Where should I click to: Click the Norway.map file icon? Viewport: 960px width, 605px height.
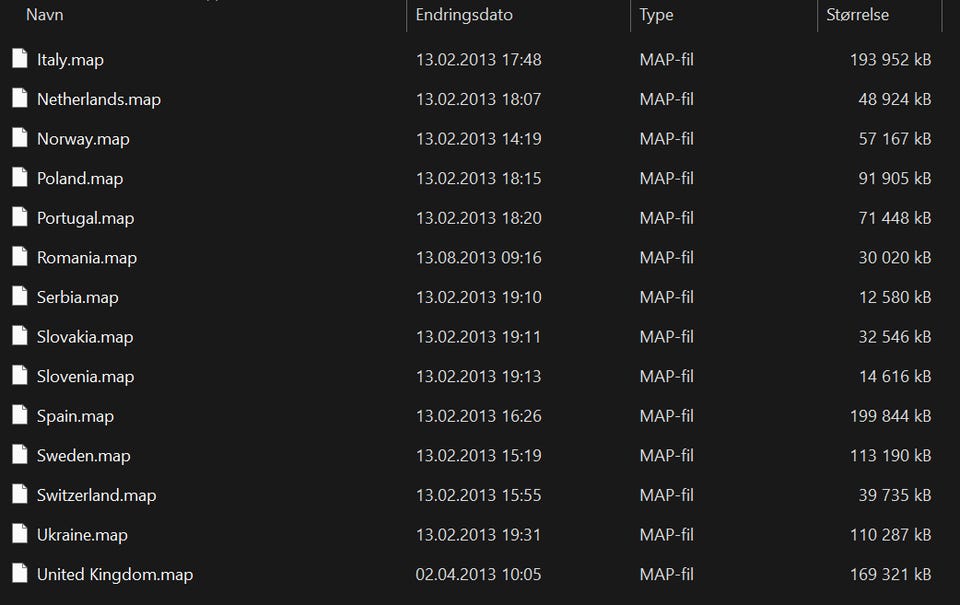tap(20, 138)
